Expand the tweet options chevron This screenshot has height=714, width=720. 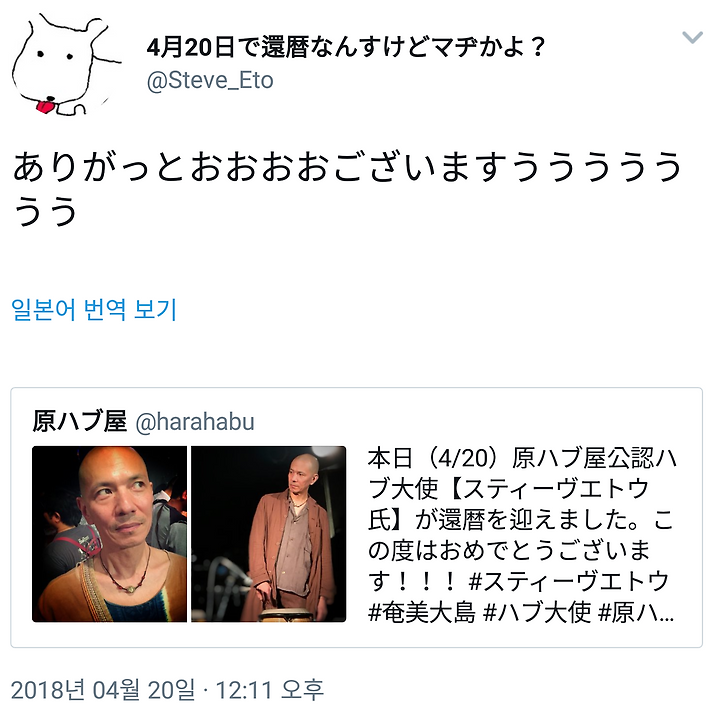[x=692, y=38]
